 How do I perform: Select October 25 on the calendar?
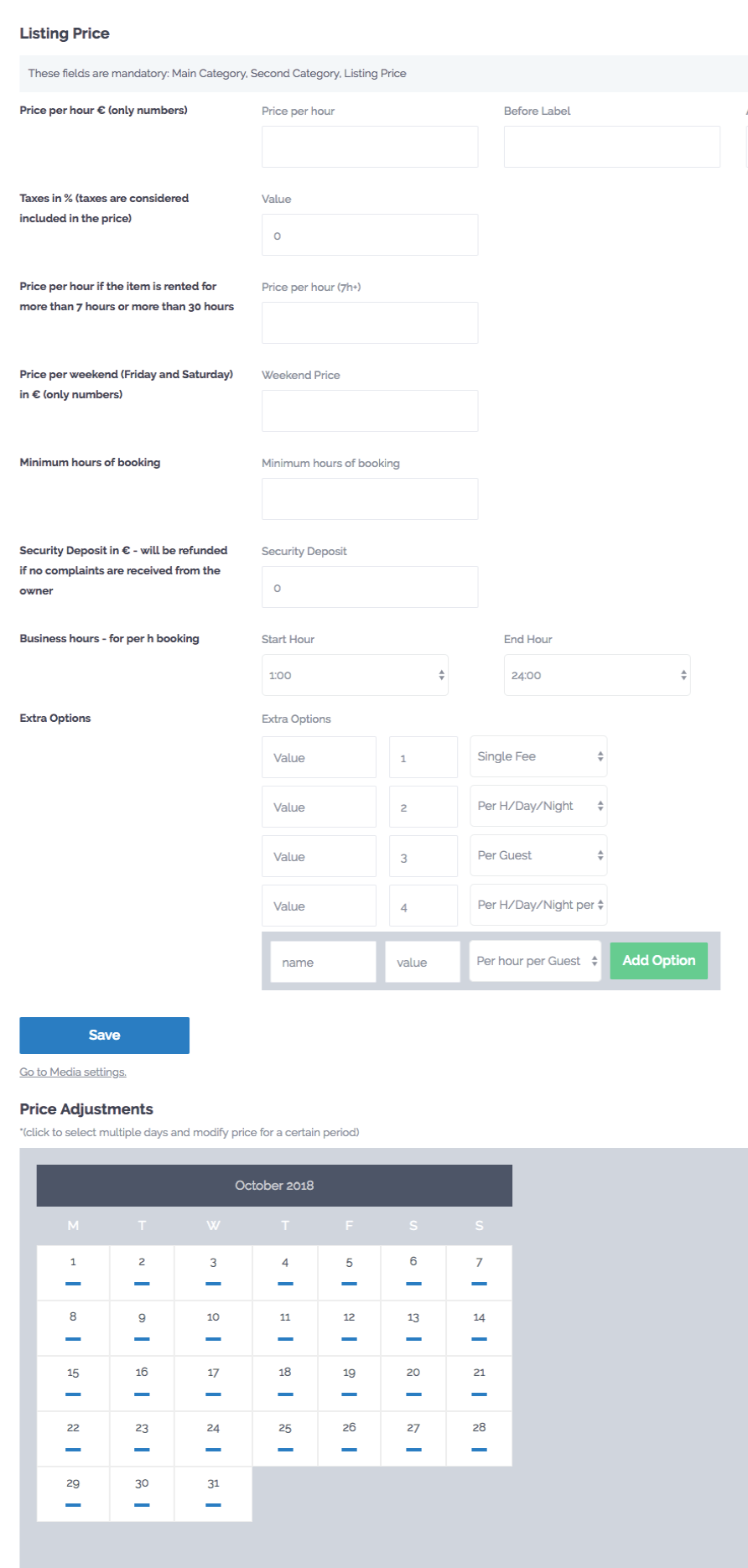click(285, 1439)
